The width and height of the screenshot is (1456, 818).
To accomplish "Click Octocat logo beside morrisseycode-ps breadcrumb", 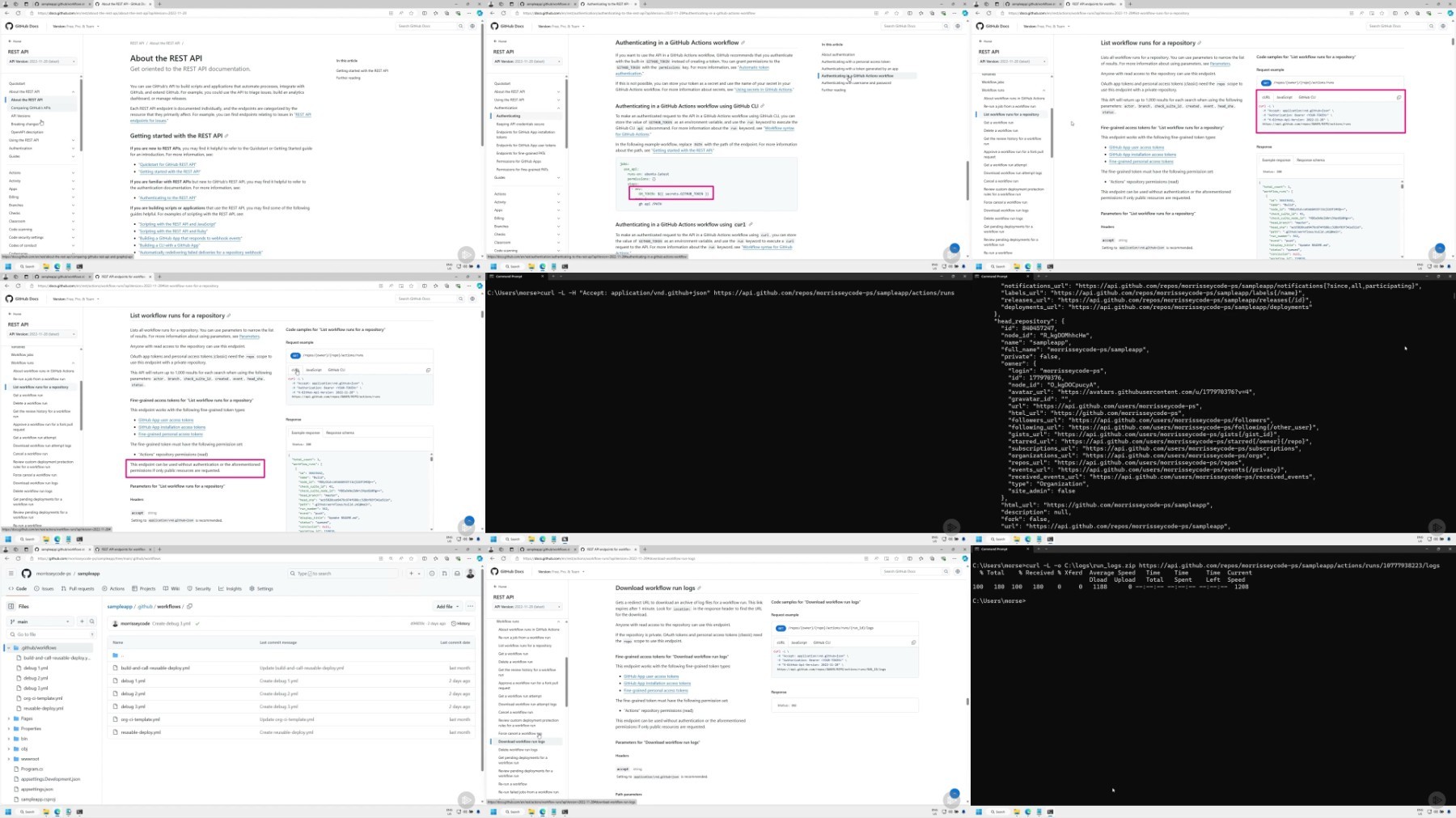I will (26, 573).
